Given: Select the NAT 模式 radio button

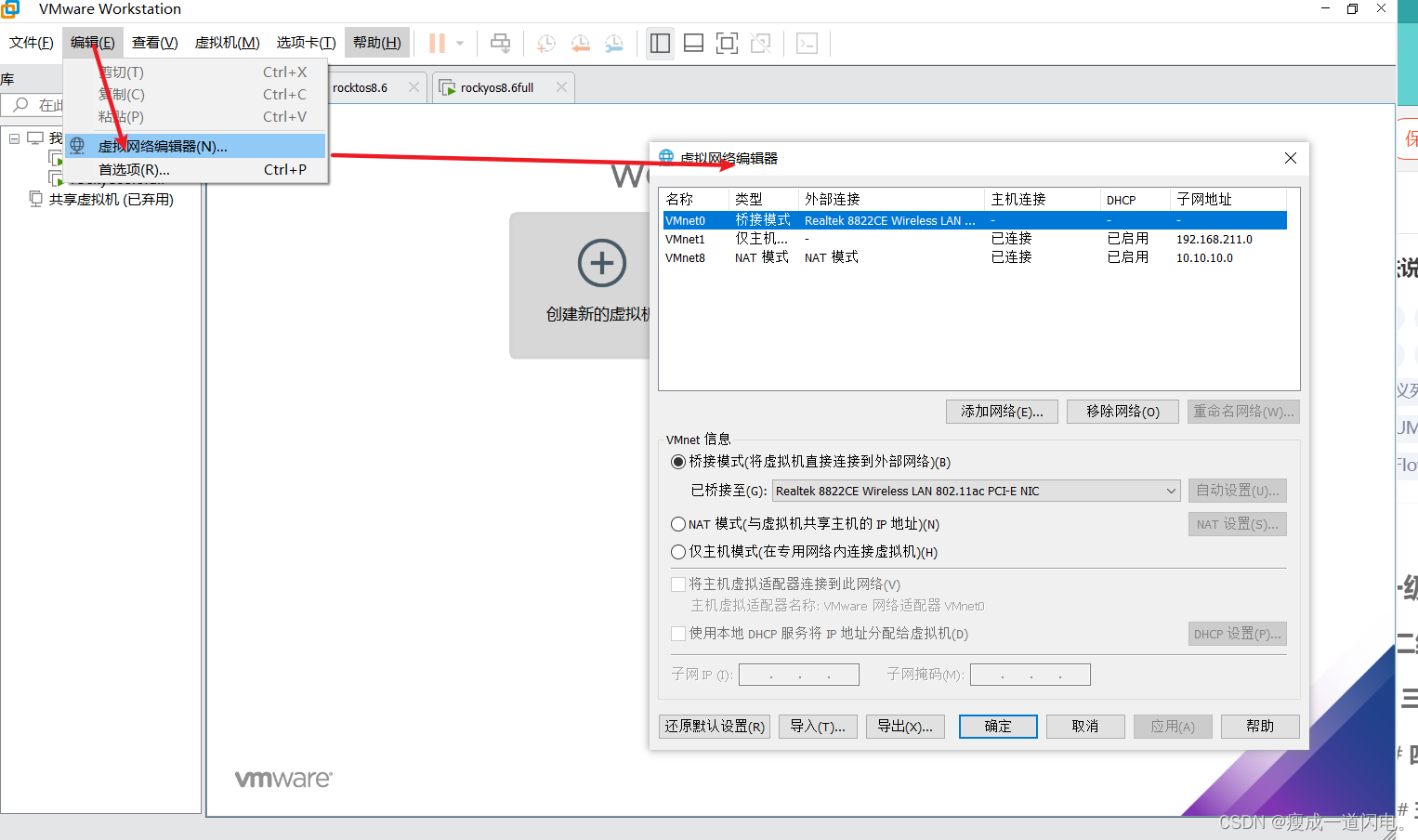Looking at the screenshot, I should 678,524.
